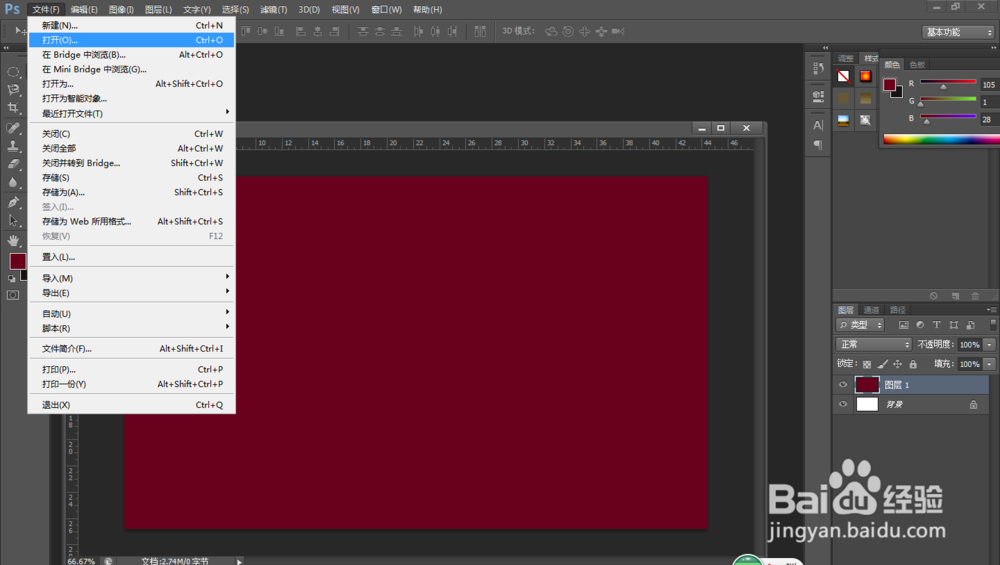Select the Path Selection arrow tool
The height and width of the screenshot is (565, 1000).
tap(13, 221)
